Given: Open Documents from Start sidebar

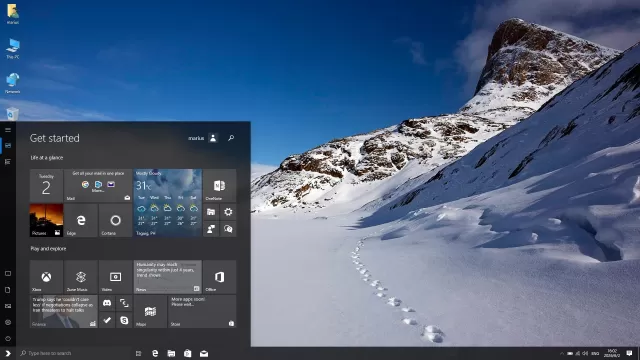Looking at the screenshot, I should (8, 290).
